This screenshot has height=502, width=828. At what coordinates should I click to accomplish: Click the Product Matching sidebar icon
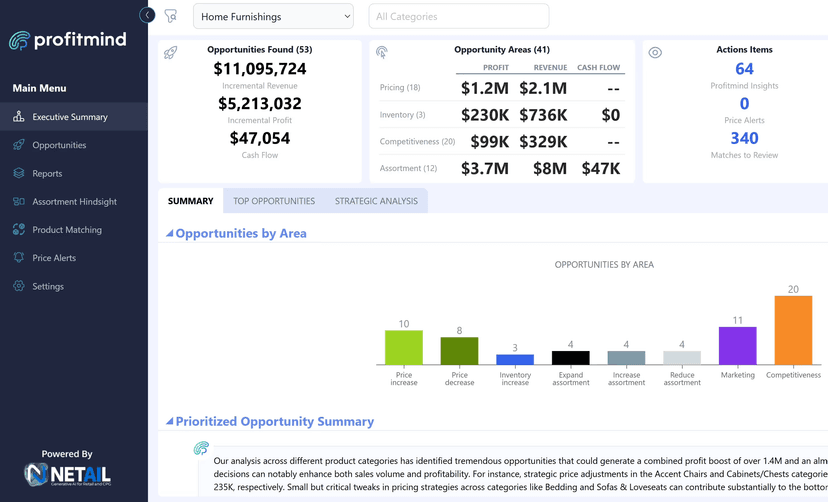(18, 230)
